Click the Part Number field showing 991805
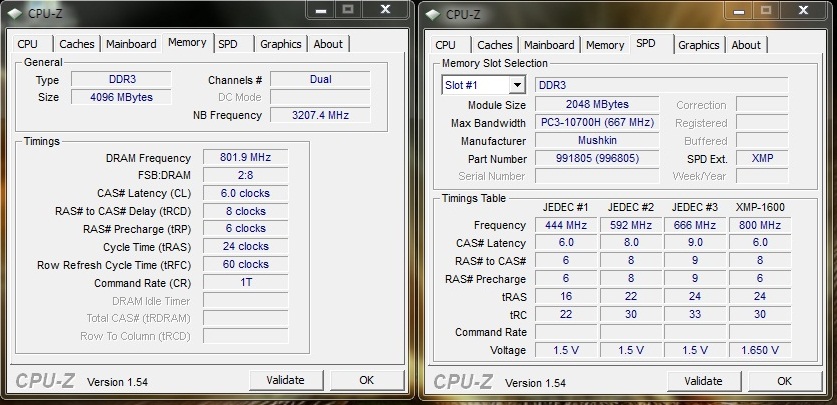837x405 pixels. [x=597, y=159]
